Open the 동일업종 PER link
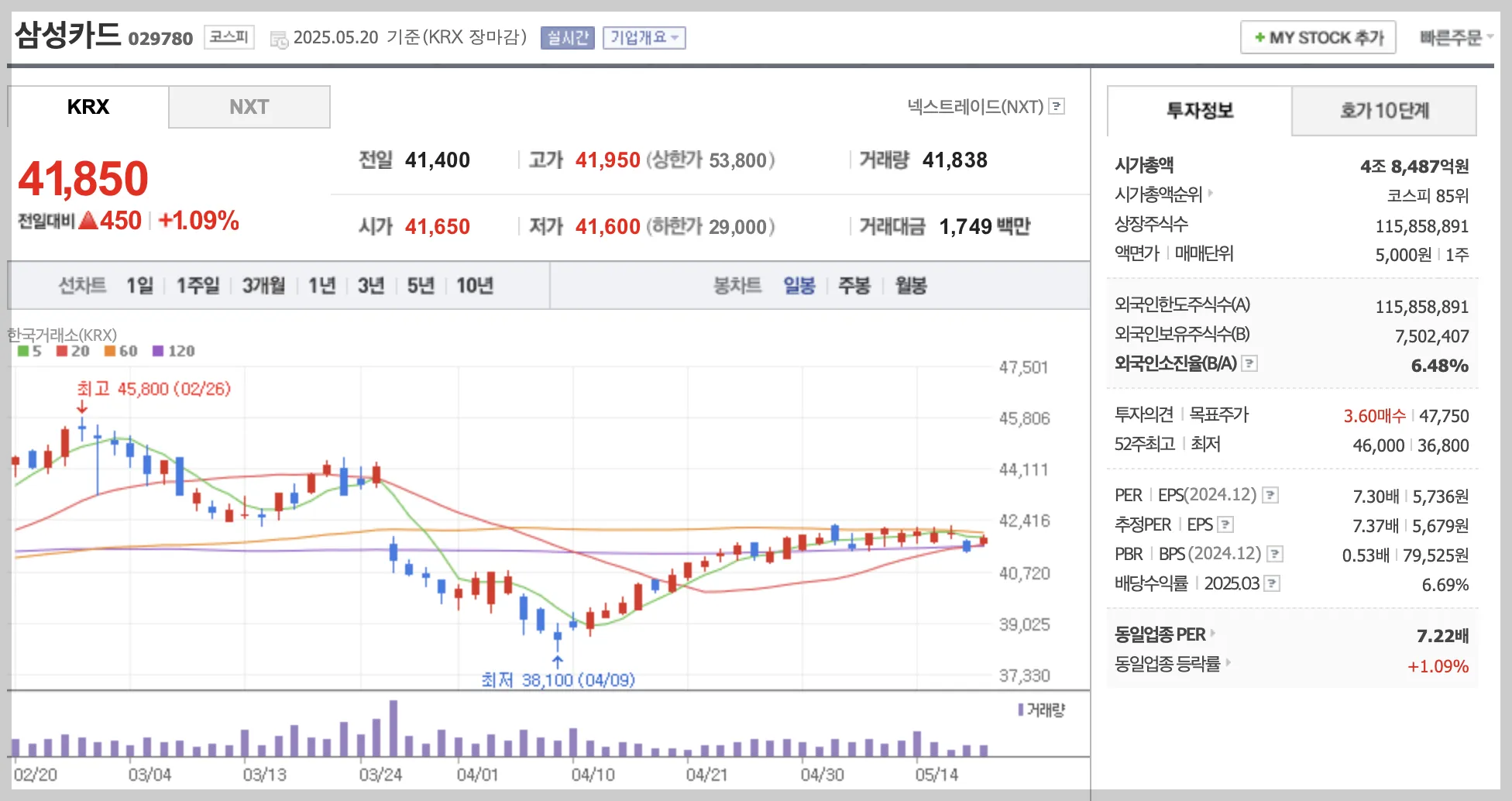The image size is (1512, 801). pyautogui.click(x=1160, y=634)
